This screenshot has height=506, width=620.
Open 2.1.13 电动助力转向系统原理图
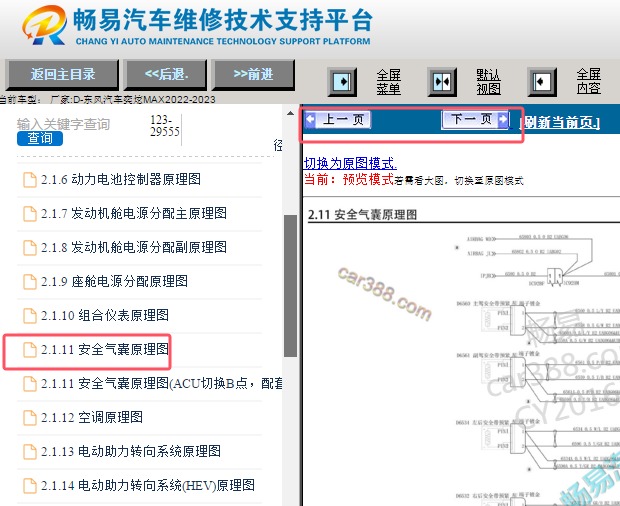pyautogui.click(x=130, y=451)
